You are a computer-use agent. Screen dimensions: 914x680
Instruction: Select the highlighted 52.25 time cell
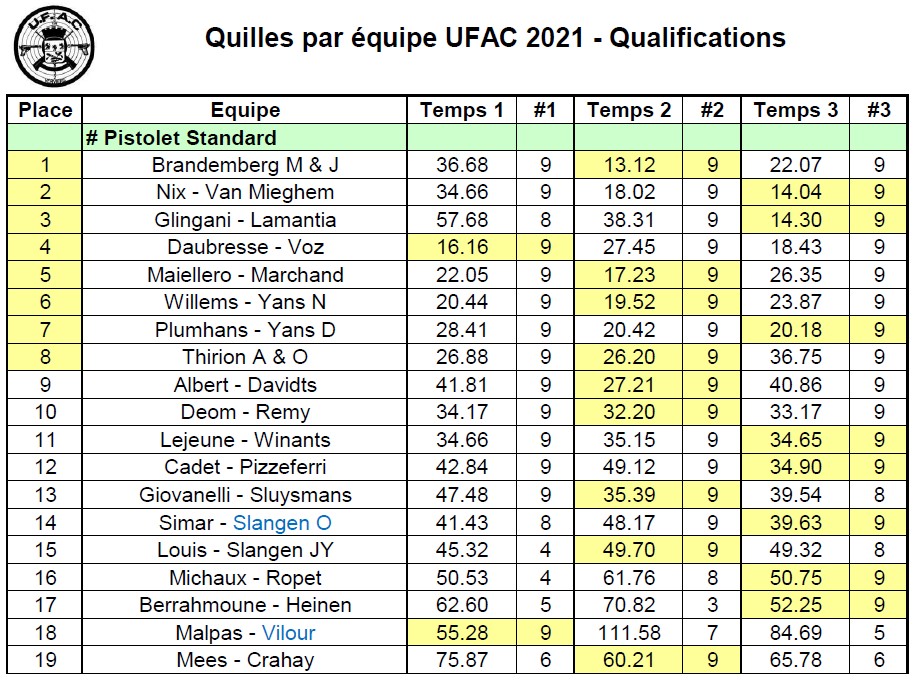click(x=796, y=605)
